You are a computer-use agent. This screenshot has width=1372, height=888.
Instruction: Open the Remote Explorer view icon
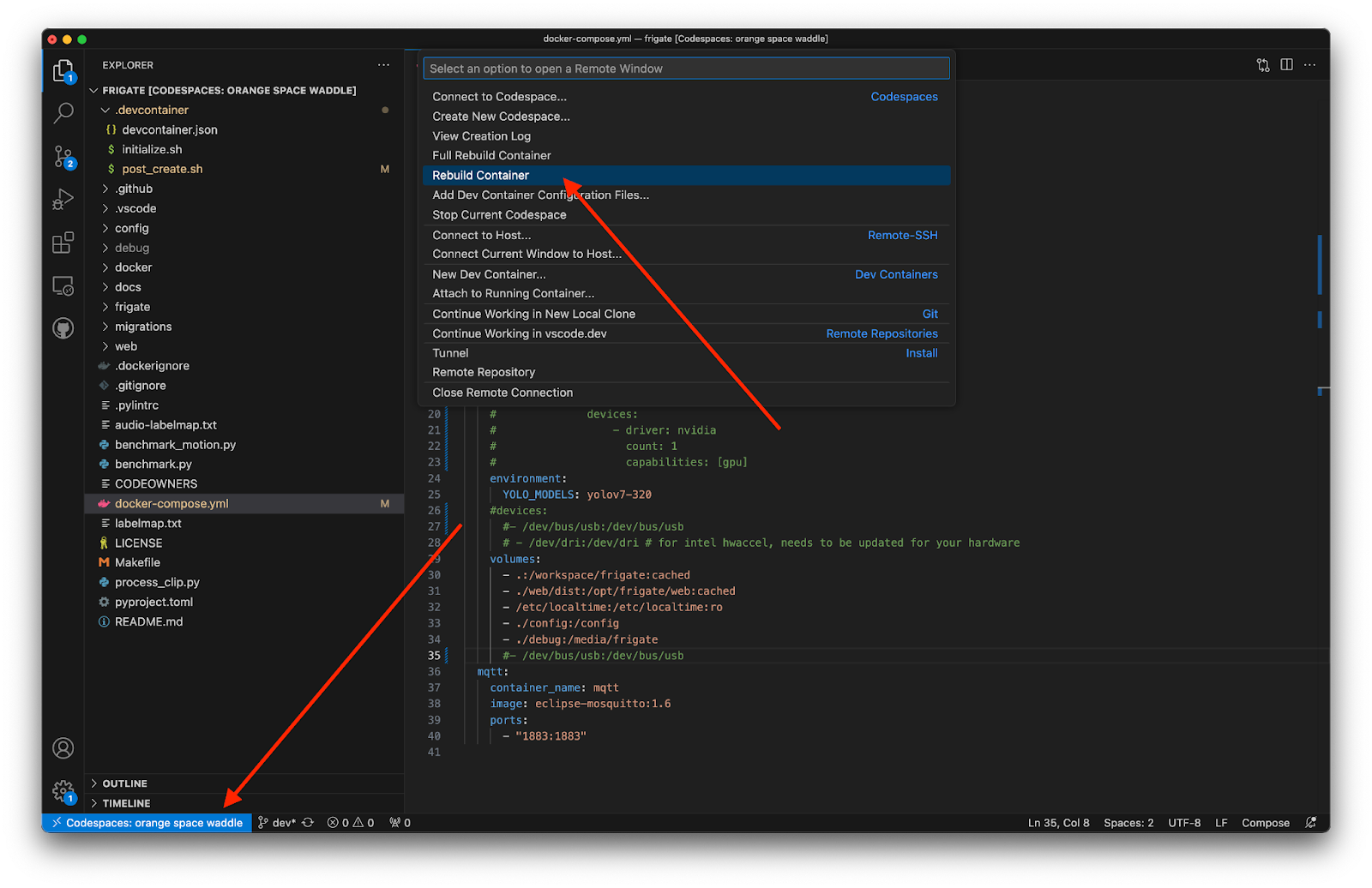coord(63,285)
